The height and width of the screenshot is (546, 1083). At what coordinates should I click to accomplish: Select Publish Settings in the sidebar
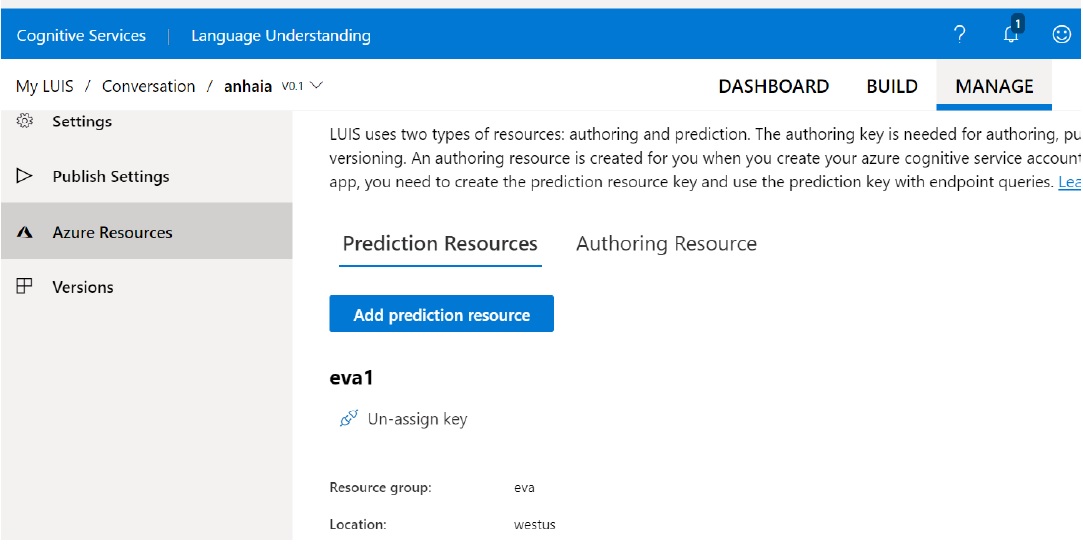111,176
